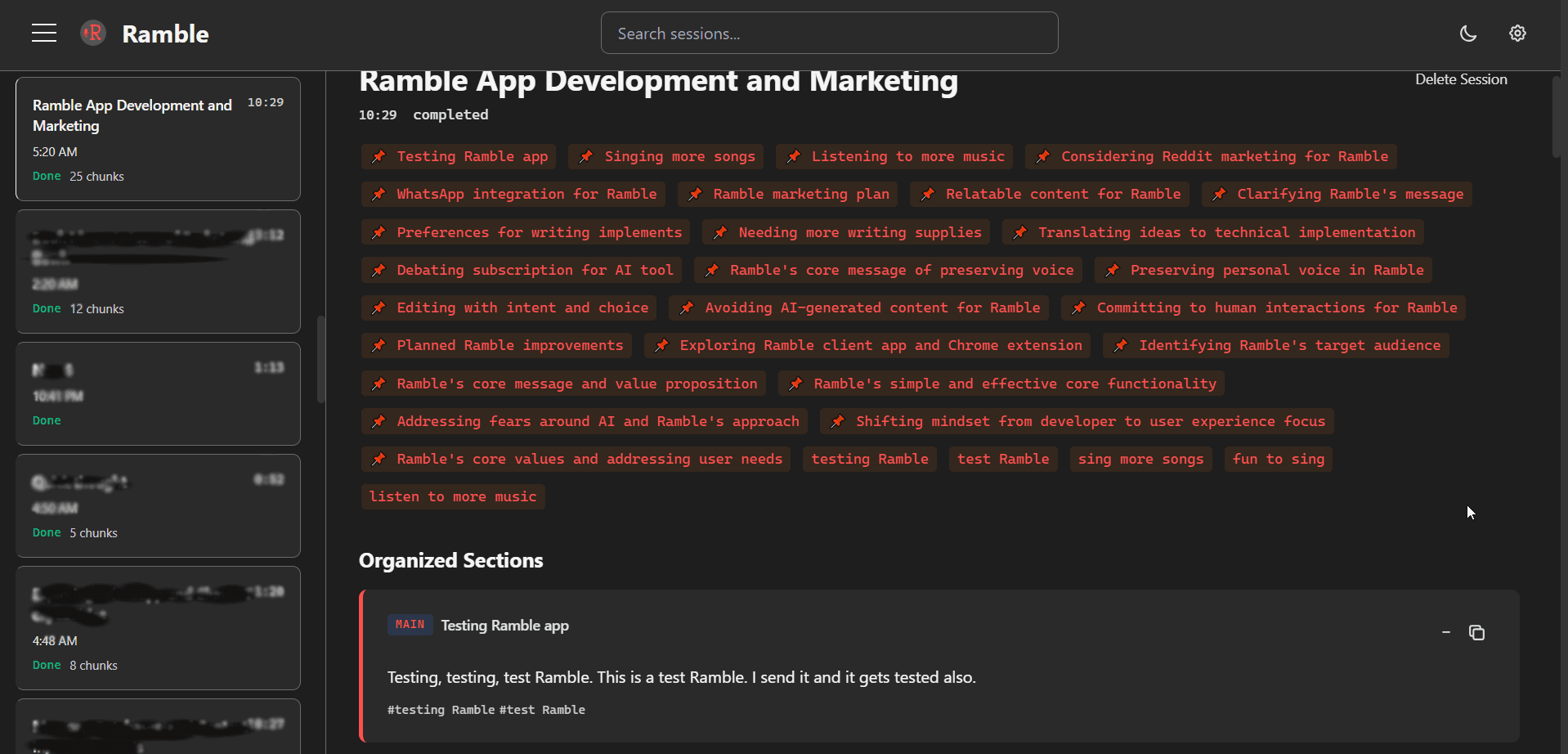Click the 'Search sessions' input field

click(829, 33)
